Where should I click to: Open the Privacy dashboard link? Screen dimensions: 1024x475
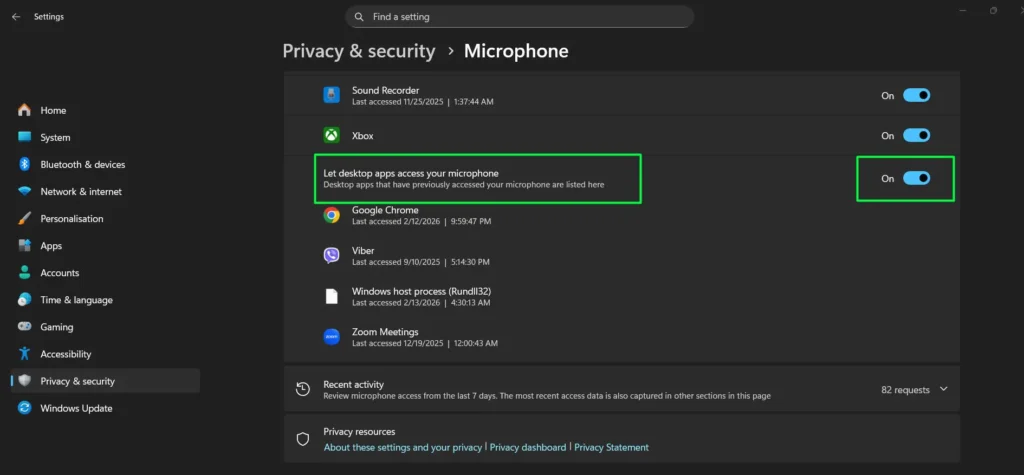[x=528, y=448]
